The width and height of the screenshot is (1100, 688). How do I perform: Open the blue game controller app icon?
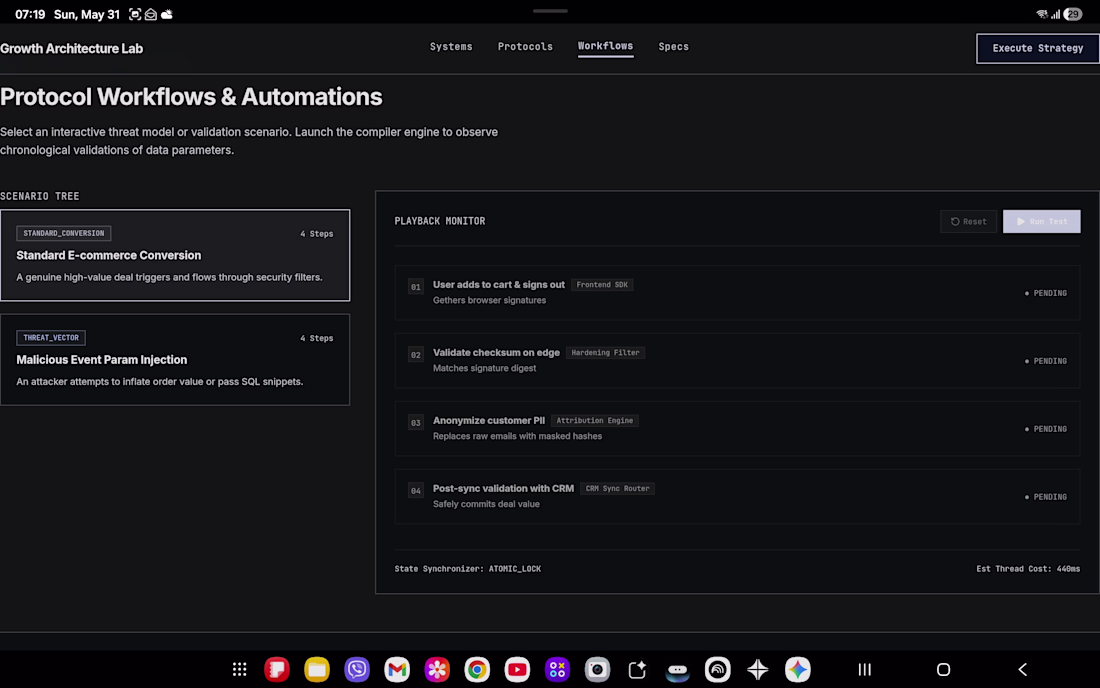pos(677,670)
